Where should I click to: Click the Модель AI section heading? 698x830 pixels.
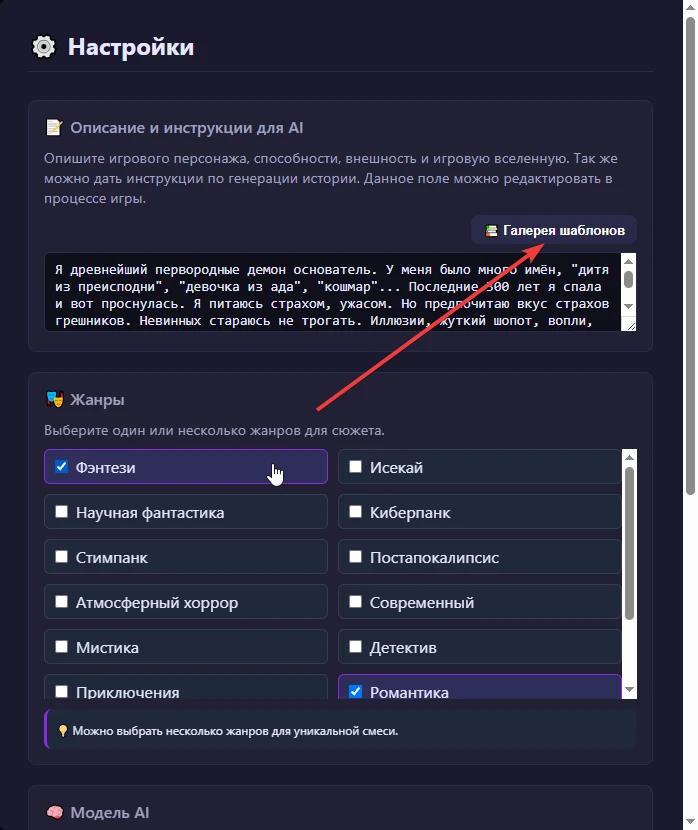tap(110, 813)
